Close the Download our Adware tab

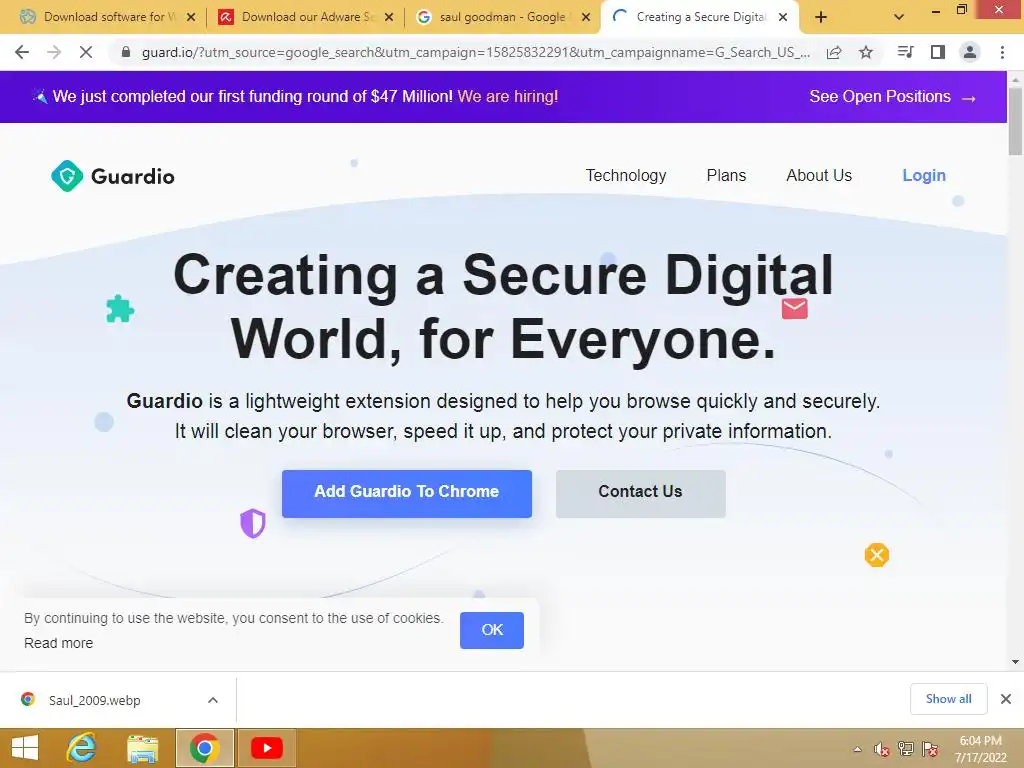pos(389,18)
